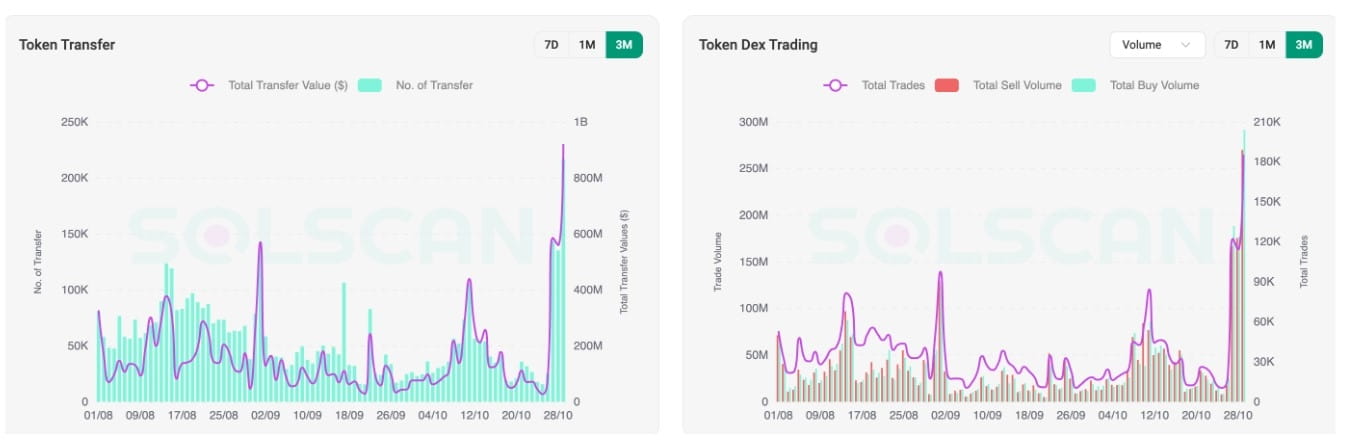Select 3M range in Token Dex Trading panel
This screenshot has height=448, width=1364.
point(1304,45)
